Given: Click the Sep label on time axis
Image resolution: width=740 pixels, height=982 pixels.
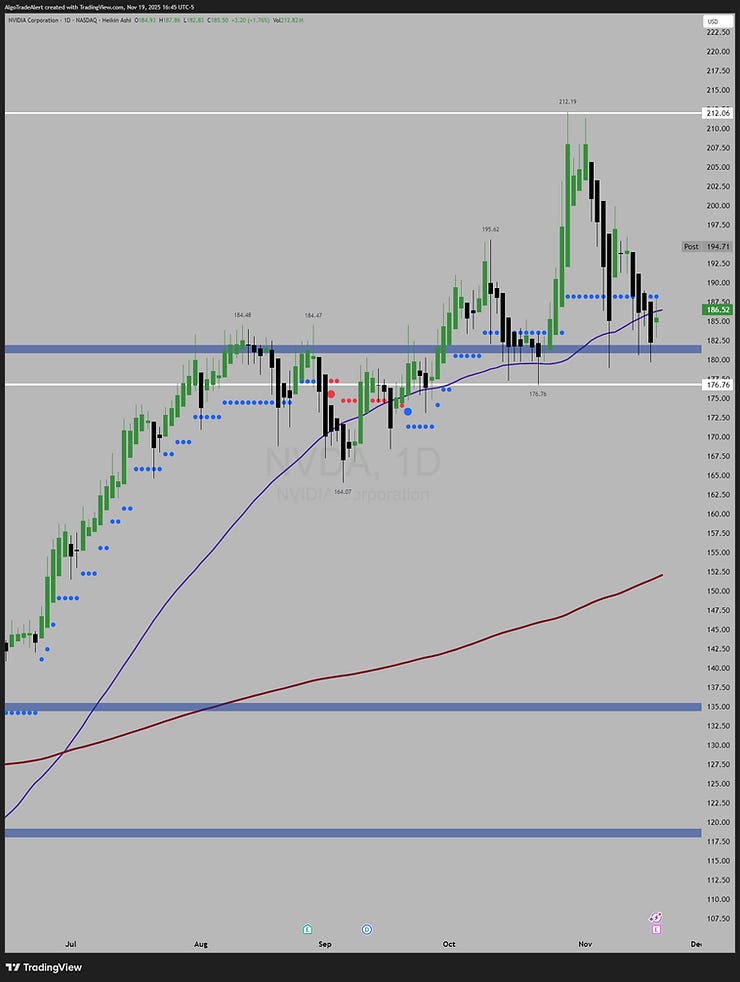Looking at the screenshot, I should click(324, 944).
